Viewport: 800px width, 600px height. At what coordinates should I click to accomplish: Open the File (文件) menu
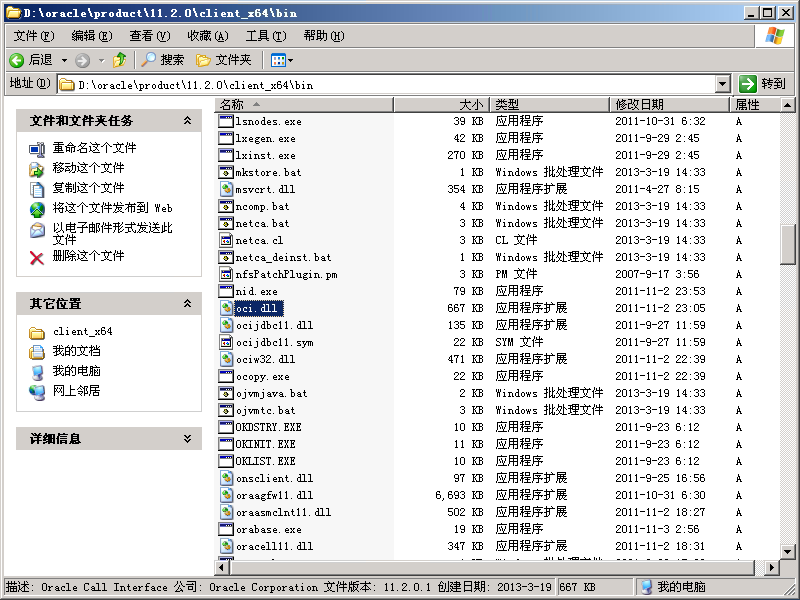pos(34,36)
